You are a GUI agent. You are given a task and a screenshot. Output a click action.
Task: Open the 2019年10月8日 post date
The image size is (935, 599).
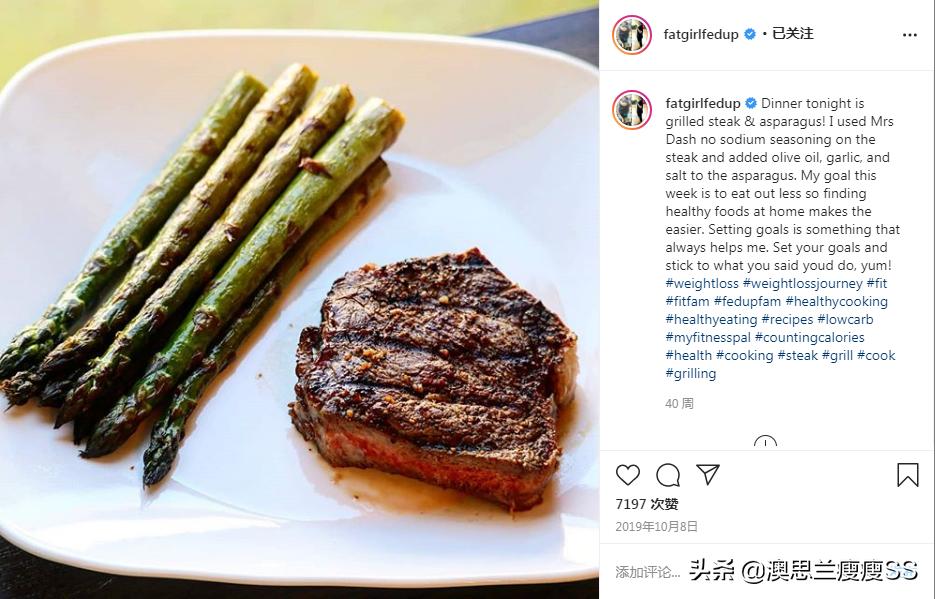click(656, 527)
